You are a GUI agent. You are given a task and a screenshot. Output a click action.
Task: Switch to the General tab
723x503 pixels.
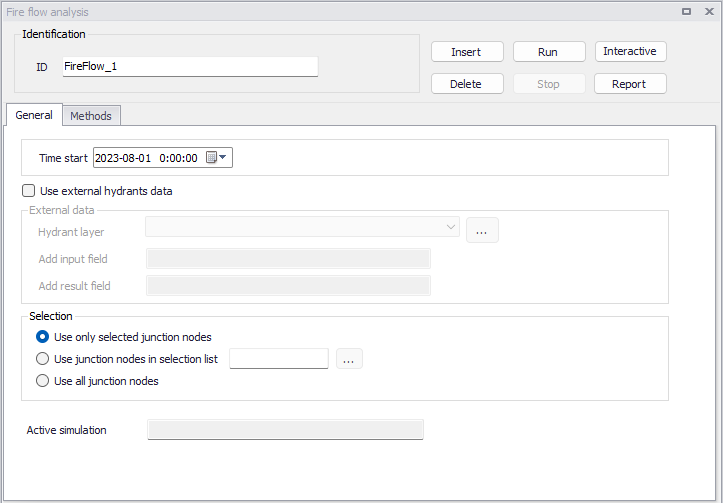34,115
